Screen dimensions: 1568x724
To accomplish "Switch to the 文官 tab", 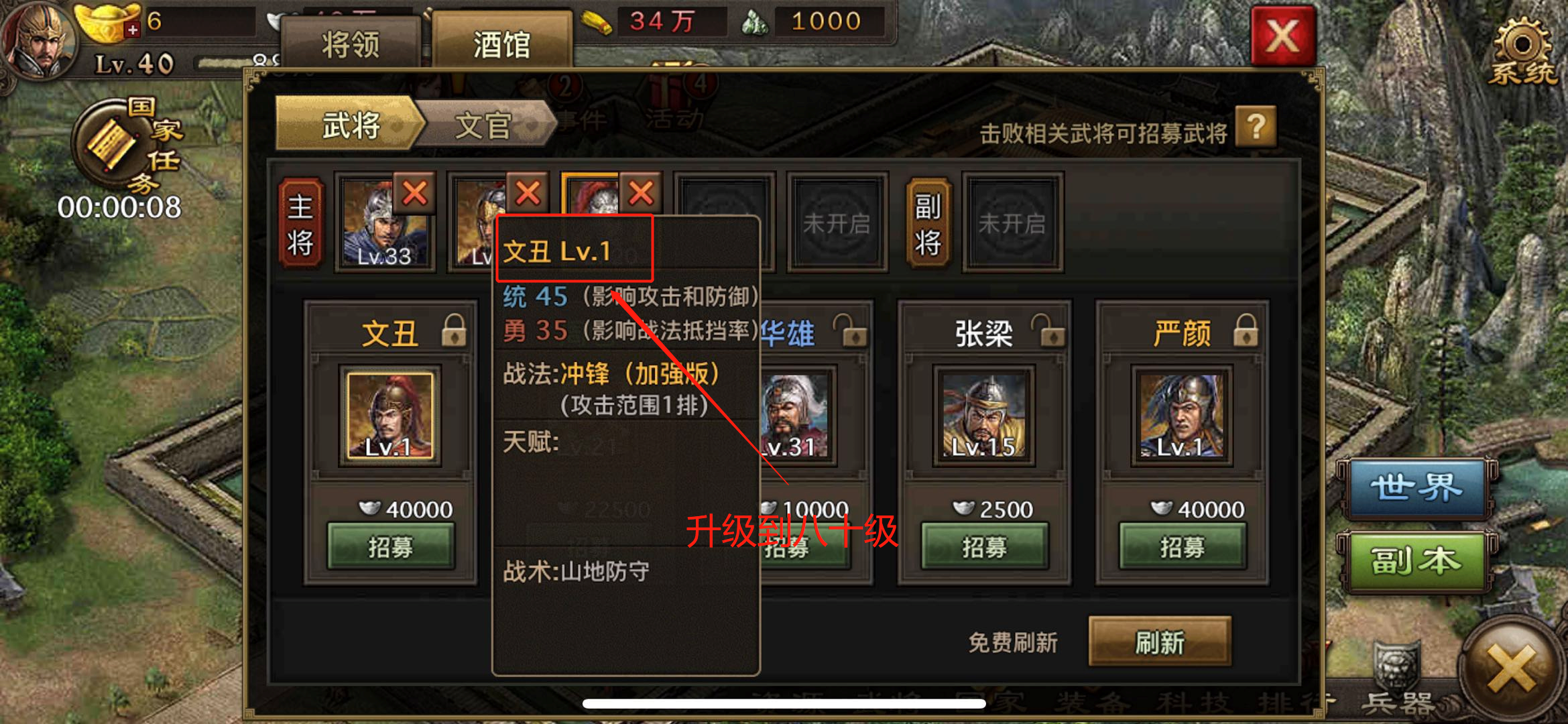I will (x=485, y=125).
